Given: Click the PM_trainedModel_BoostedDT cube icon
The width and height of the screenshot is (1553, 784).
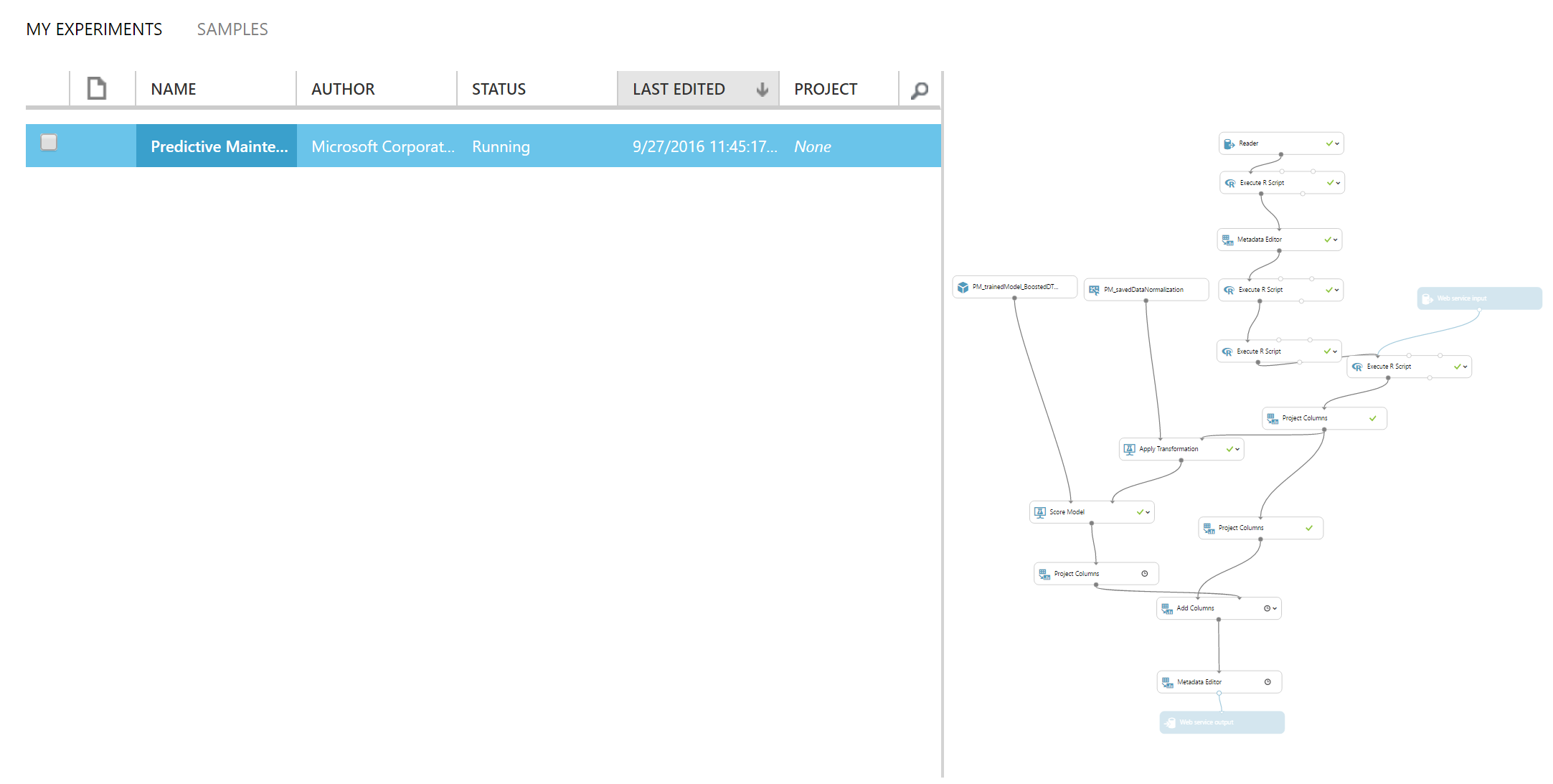Looking at the screenshot, I should pos(963,287).
